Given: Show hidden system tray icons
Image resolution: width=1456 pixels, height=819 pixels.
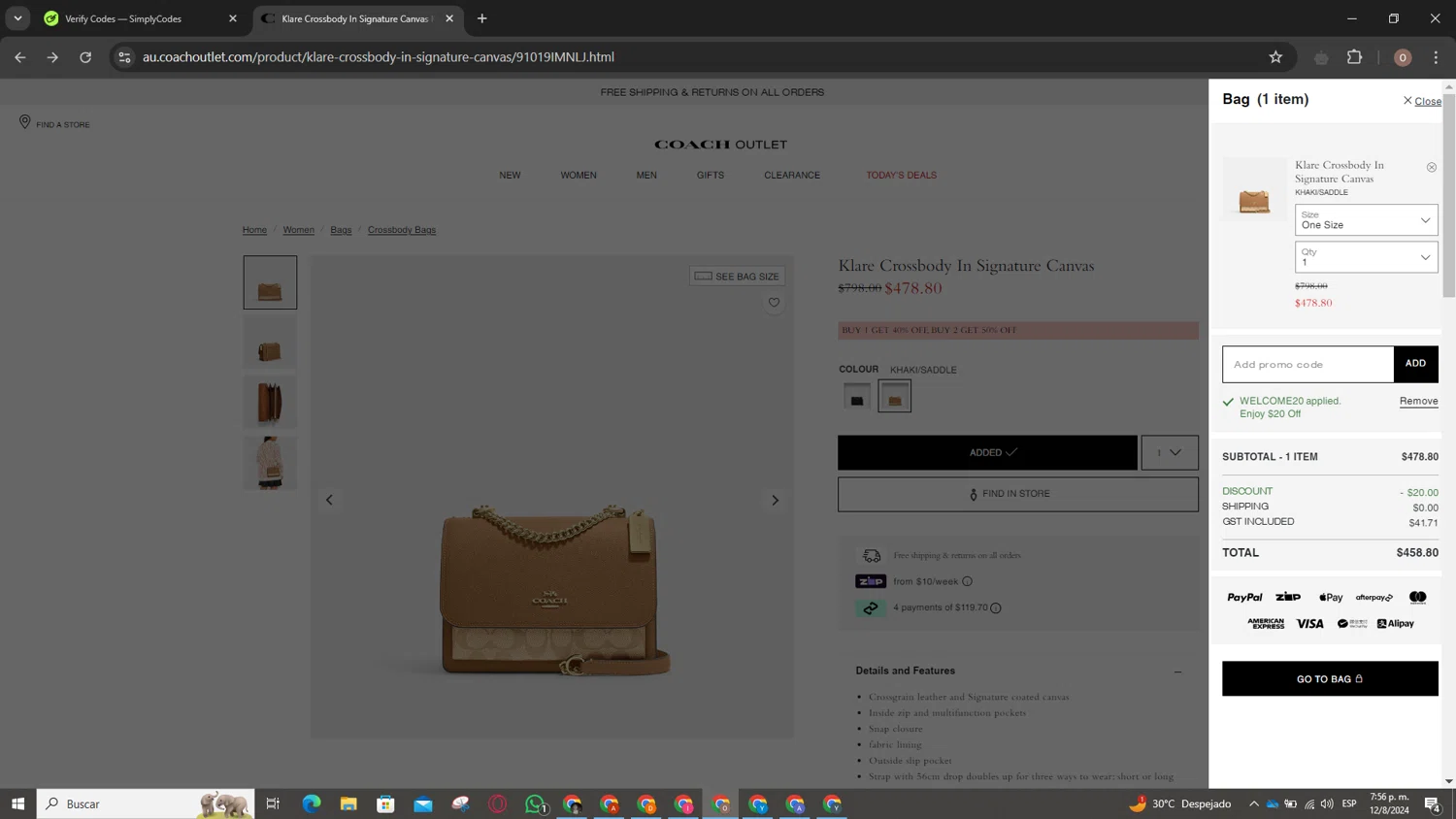Looking at the screenshot, I should pos(1254,803).
